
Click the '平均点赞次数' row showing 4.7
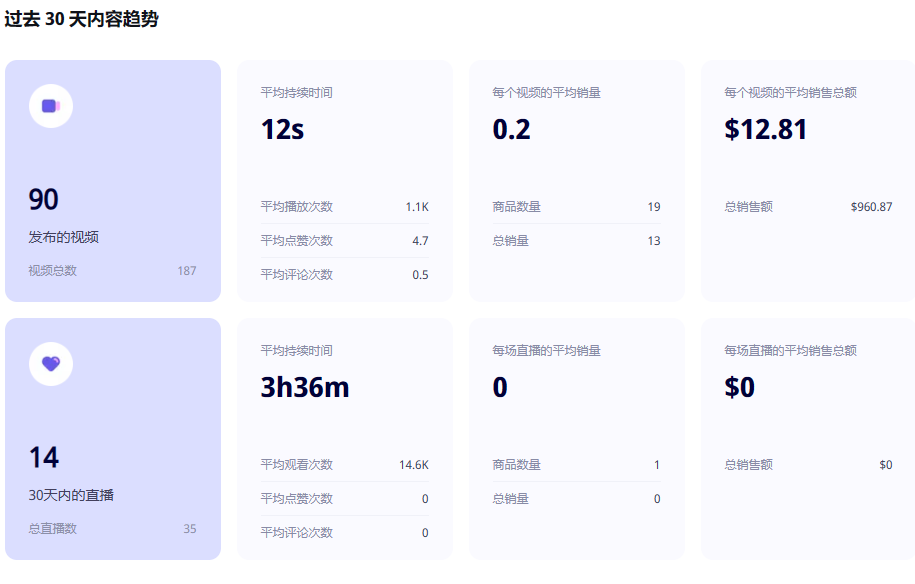click(344, 241)
